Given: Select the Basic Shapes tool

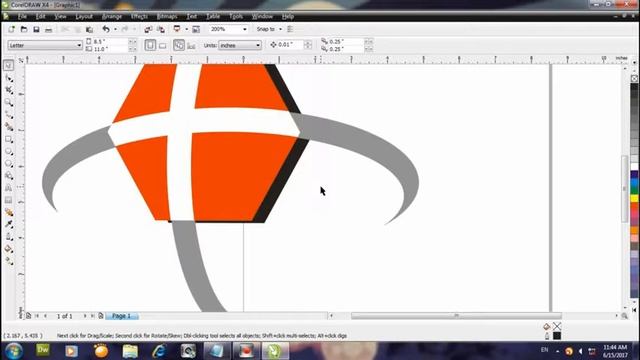Looking at the screenshot, I should point(9,176).
